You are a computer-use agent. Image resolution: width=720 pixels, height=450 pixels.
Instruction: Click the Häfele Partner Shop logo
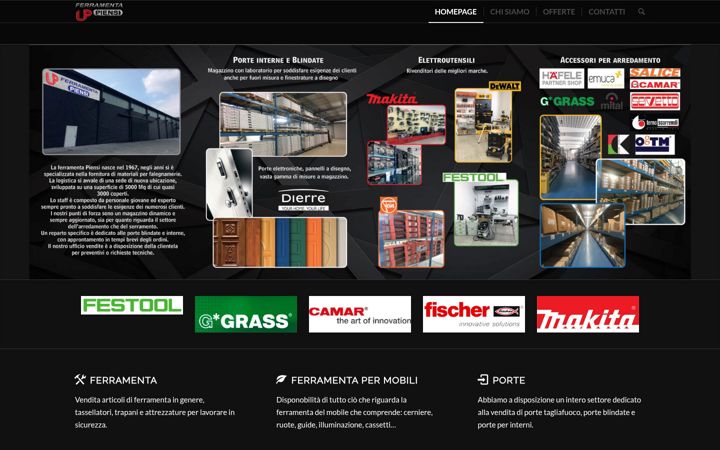coord(562,78)
